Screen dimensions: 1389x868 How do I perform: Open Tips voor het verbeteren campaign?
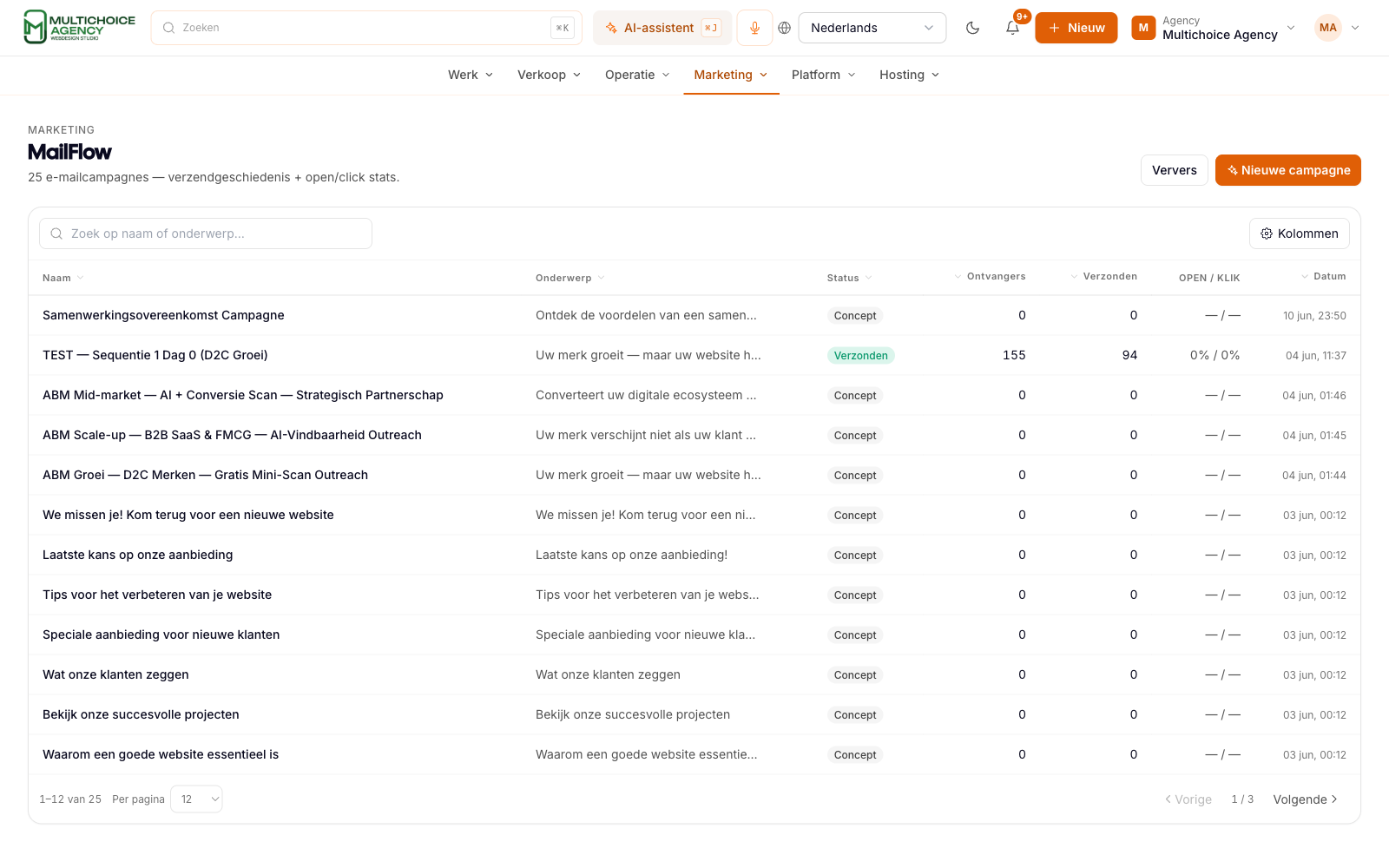[x=157, y=595]
